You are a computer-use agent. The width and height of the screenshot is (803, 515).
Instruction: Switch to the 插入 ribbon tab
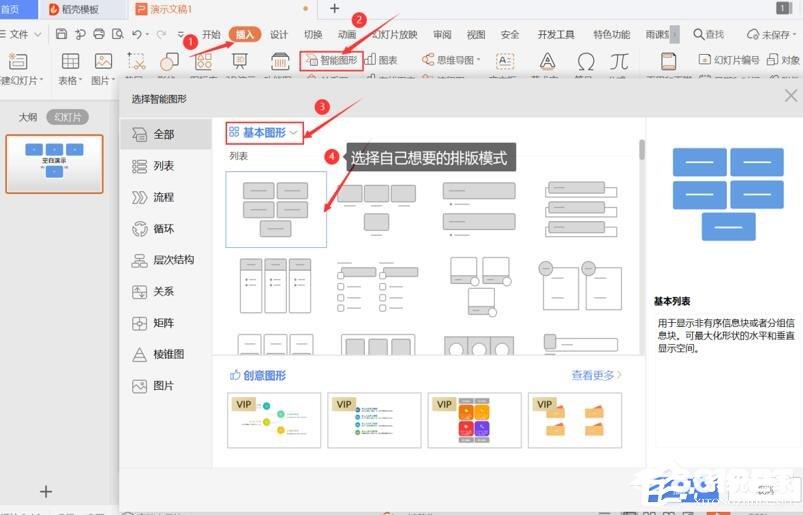(x=245, y=34)
